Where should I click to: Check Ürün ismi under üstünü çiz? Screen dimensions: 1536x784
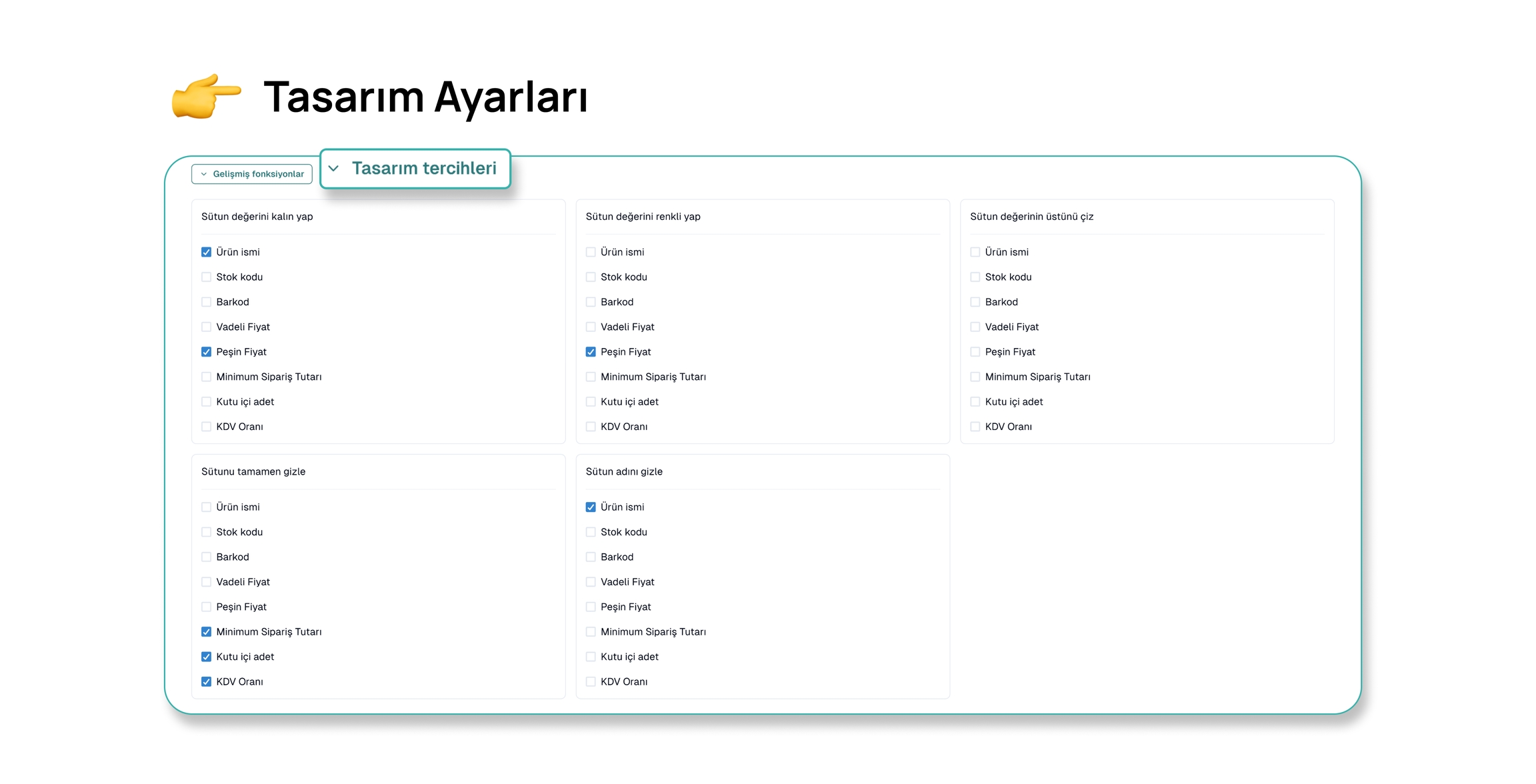coord(975,252)
